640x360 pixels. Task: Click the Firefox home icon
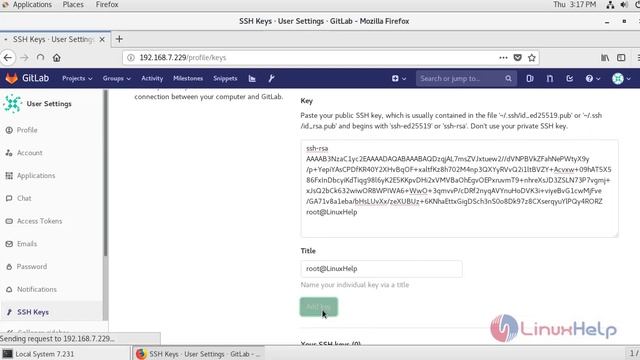tap(56, 58)
